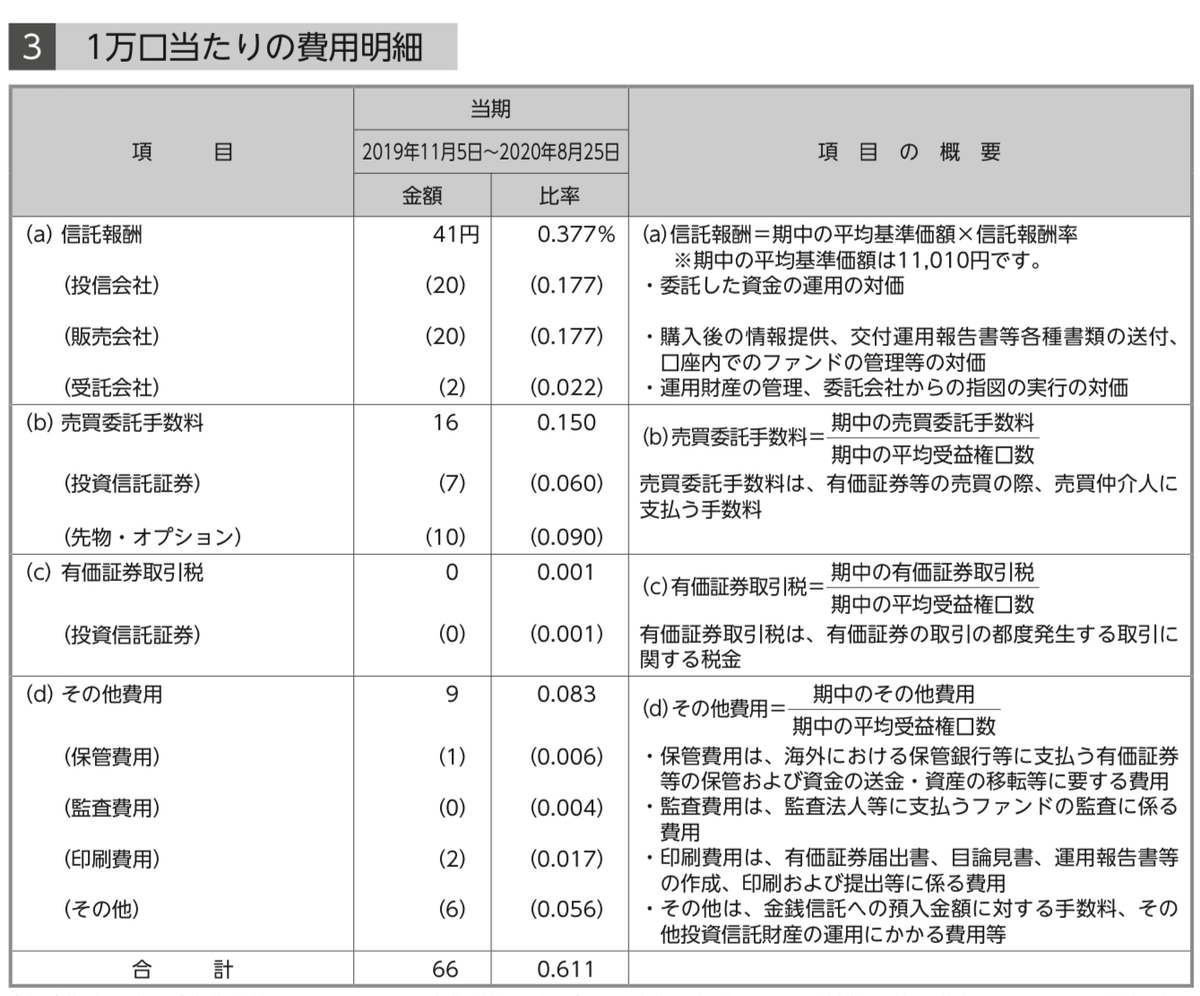Select the '(印刷費用)' row label
1200x996 pixels.
point(110,858)
